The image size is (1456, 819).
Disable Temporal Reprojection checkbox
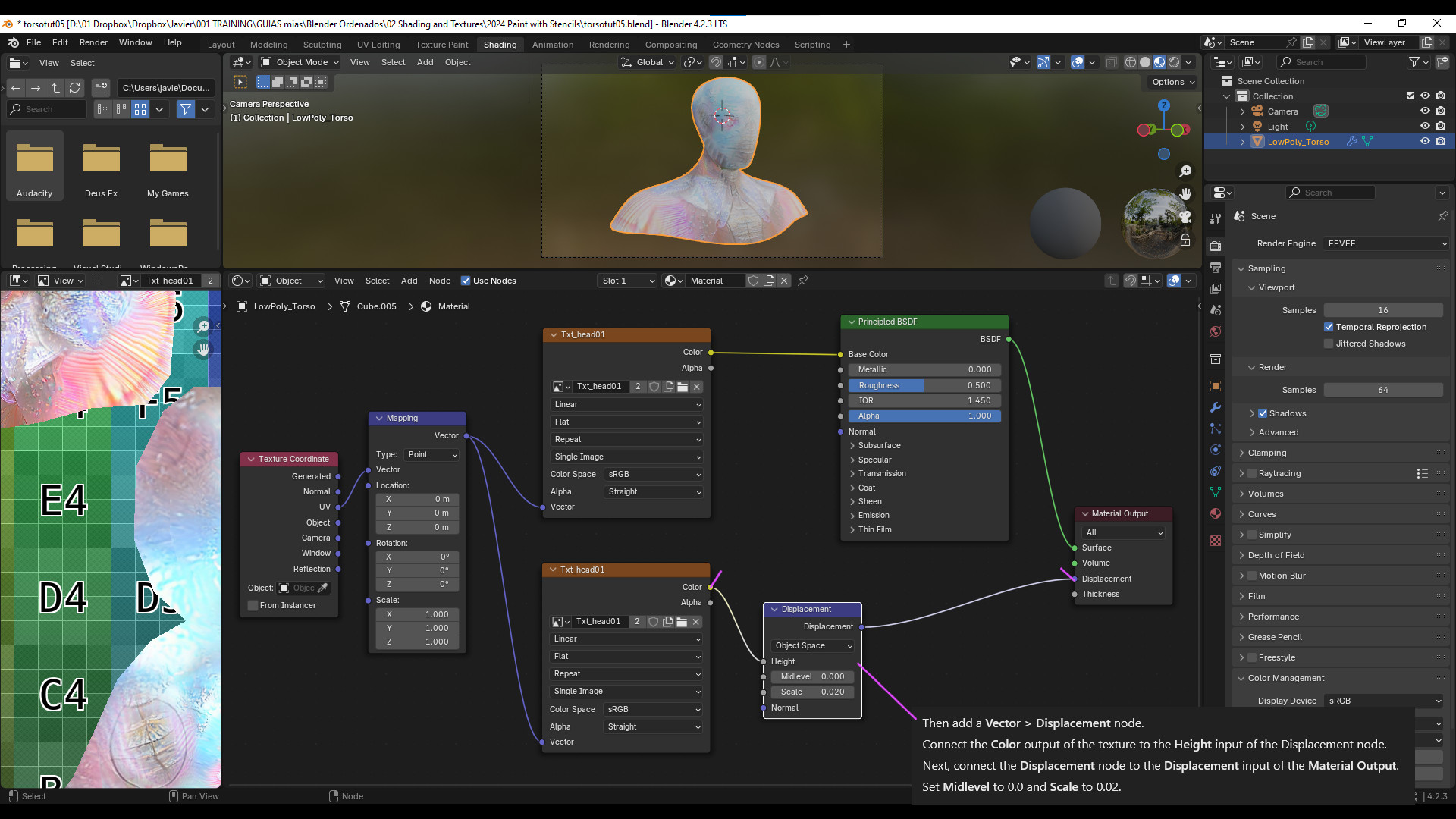click(1329, 327)
